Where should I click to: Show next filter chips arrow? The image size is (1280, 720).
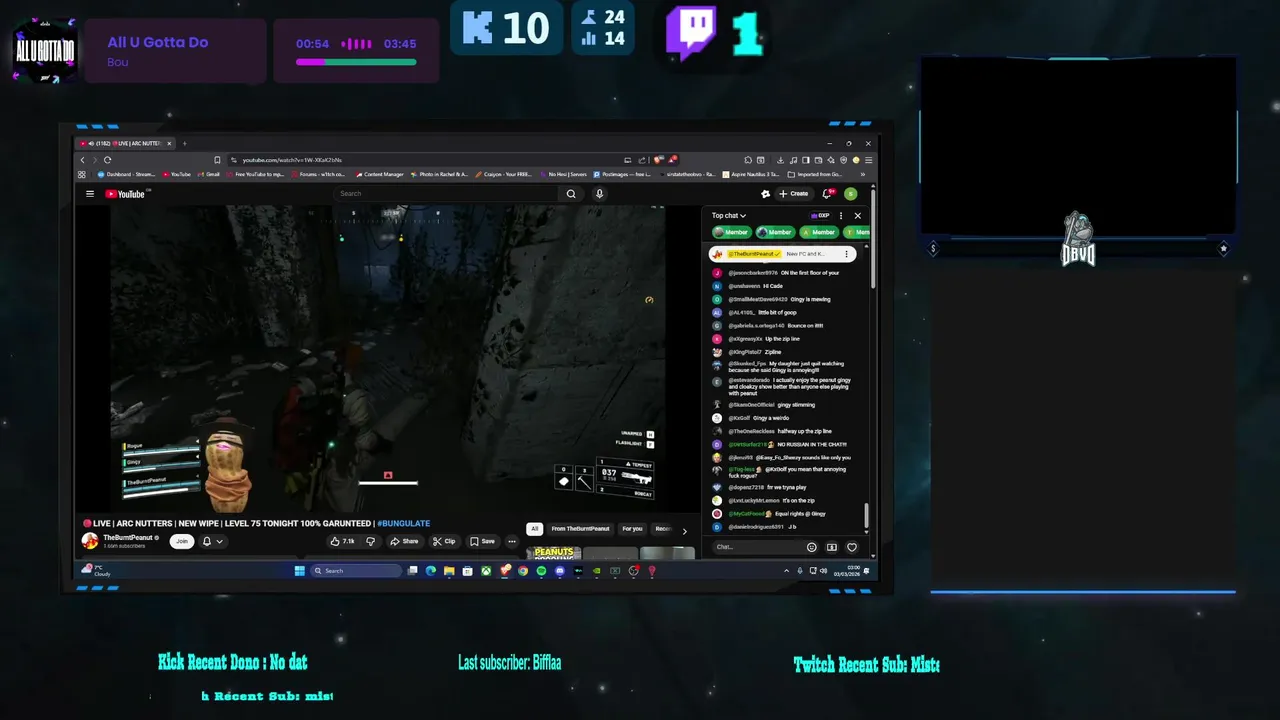point(684,531)
